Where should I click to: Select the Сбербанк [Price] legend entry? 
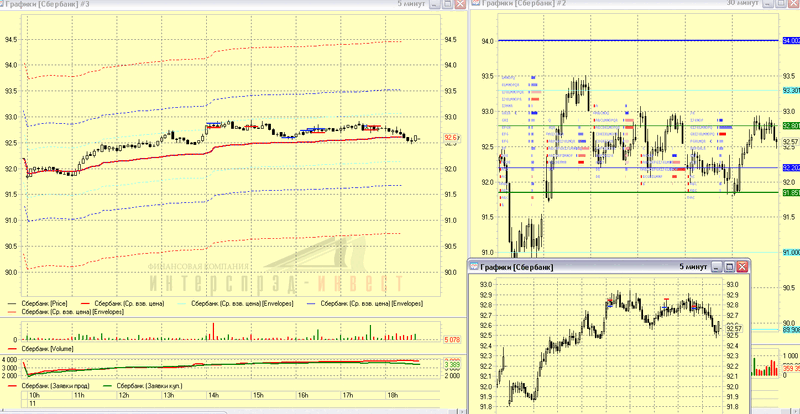[x=44, y=304]
